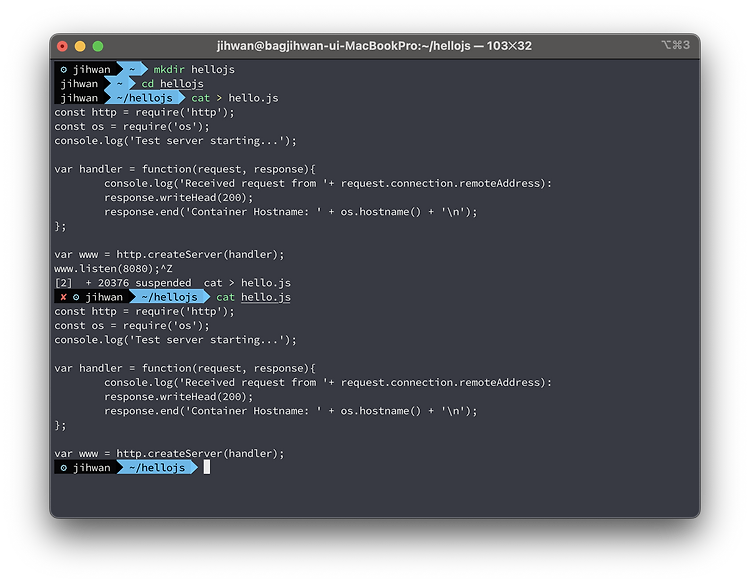Click the word 'suspended'

point(163,283)
